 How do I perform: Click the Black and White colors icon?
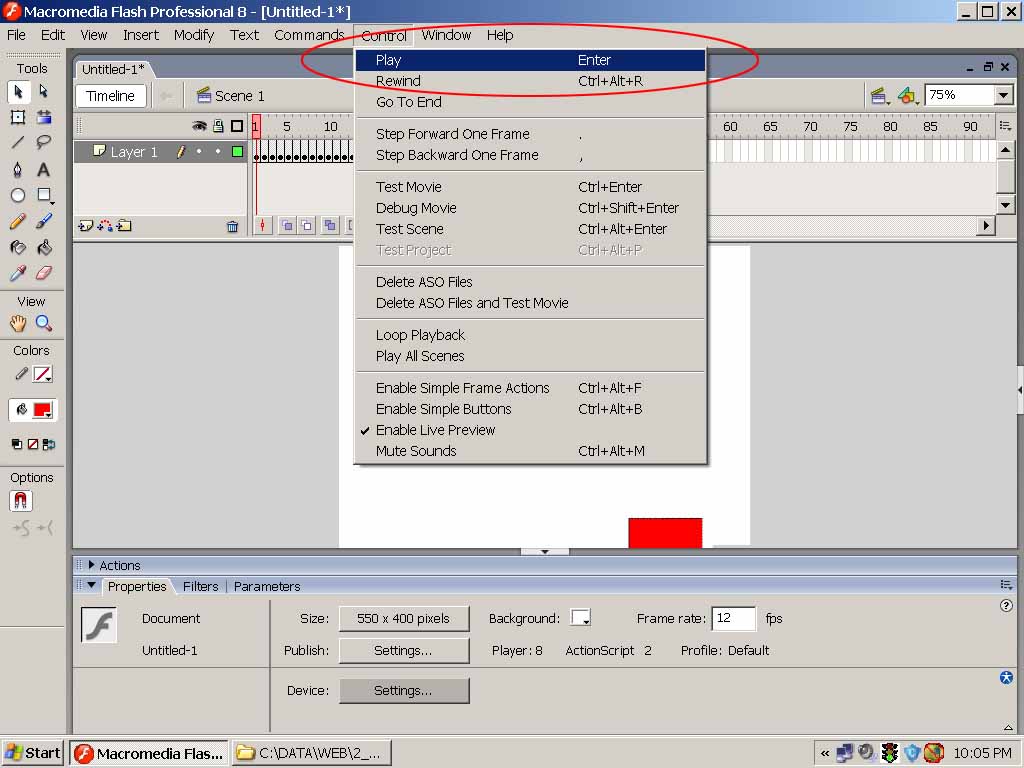tap(17, 444)
